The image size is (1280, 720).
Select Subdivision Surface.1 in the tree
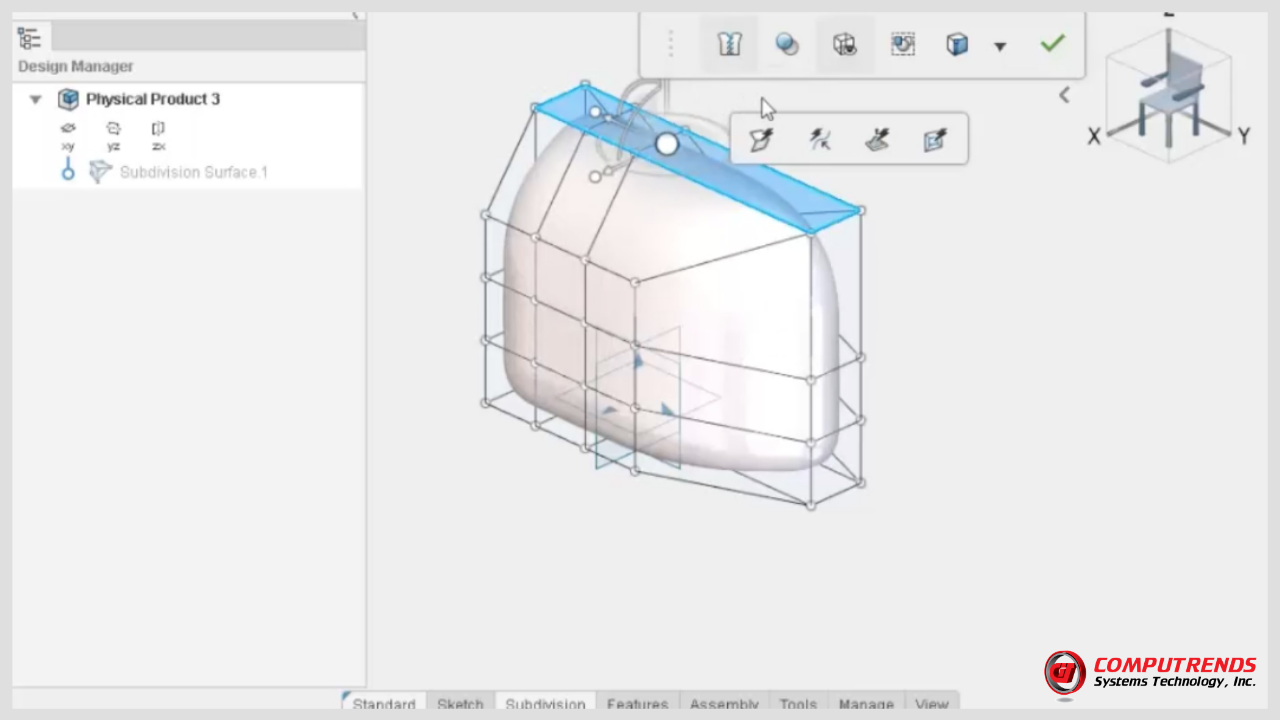click(193, 172)
